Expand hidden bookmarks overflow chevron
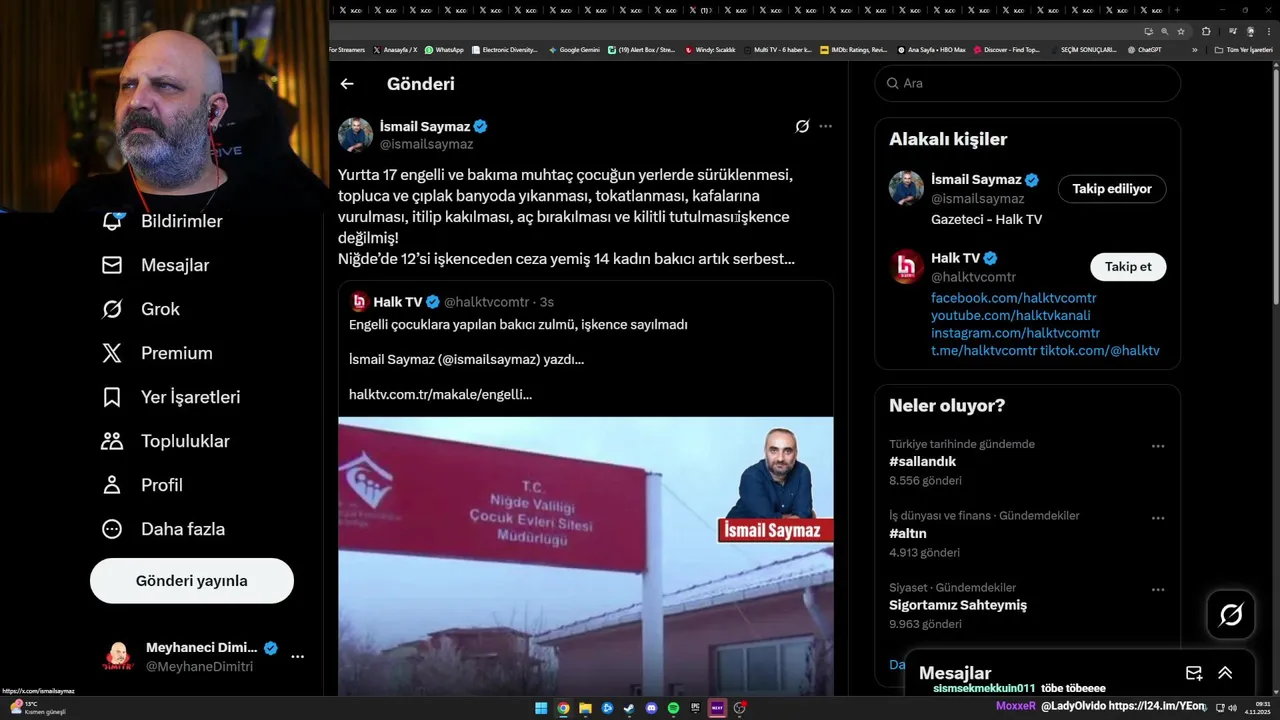This screenshot has height=720, width=1280. (x=1194, y=49)
